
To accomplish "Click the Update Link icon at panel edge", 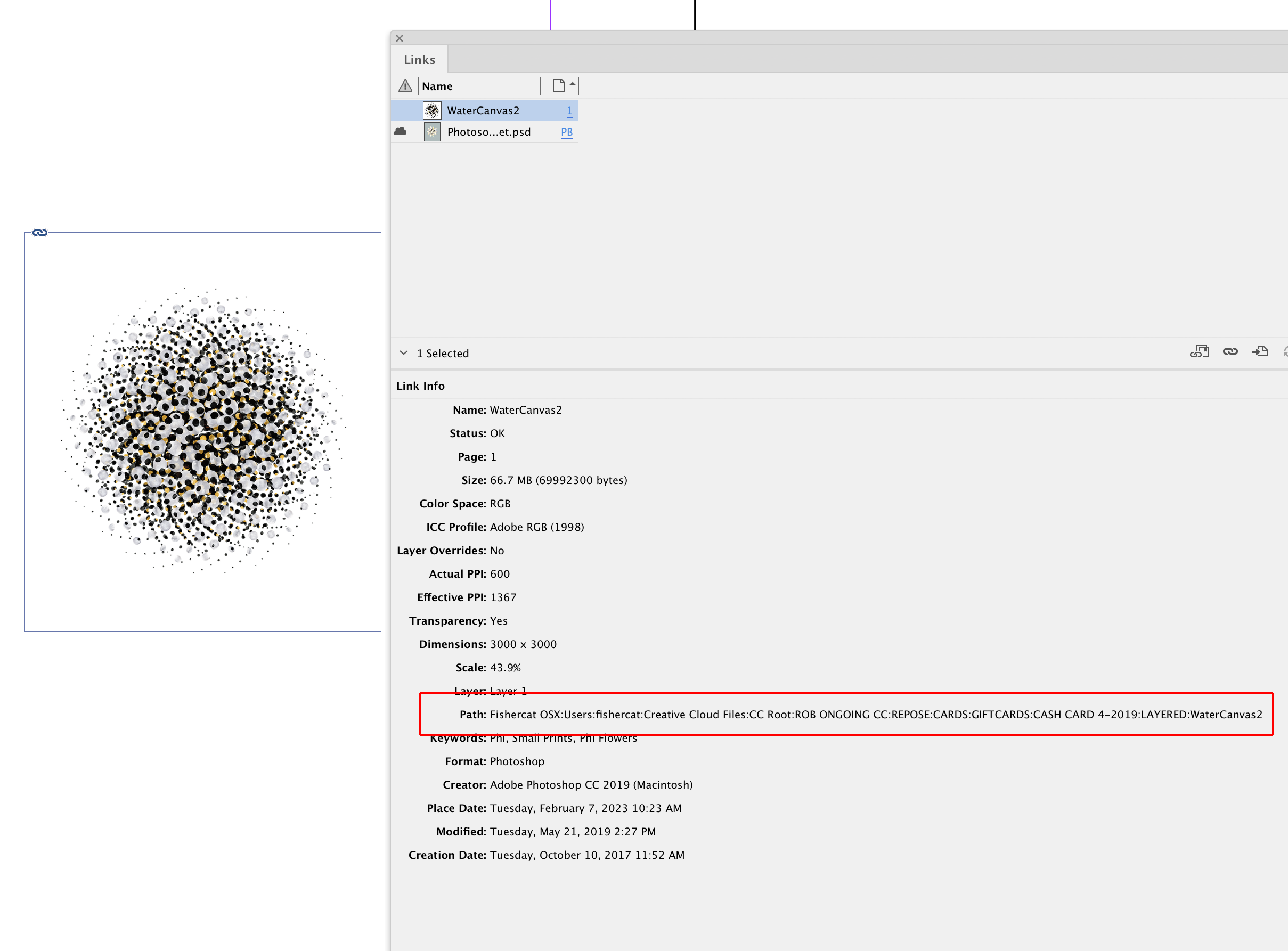I will (1285, 352).
